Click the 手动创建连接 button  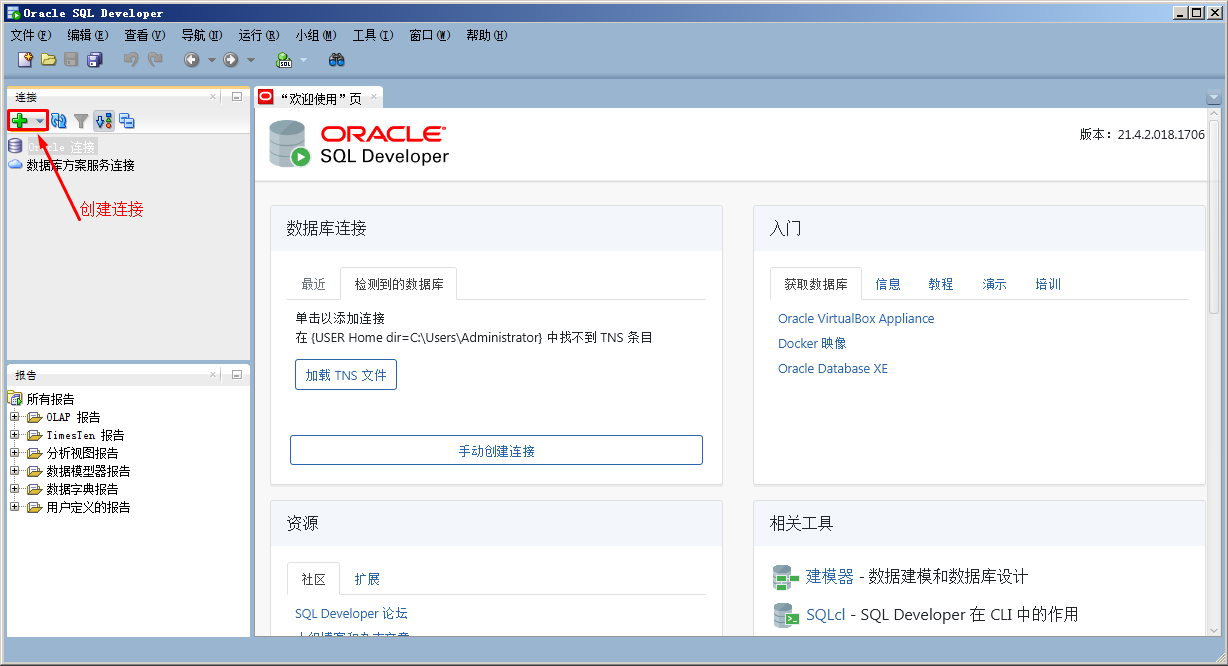tap(496, 450)
